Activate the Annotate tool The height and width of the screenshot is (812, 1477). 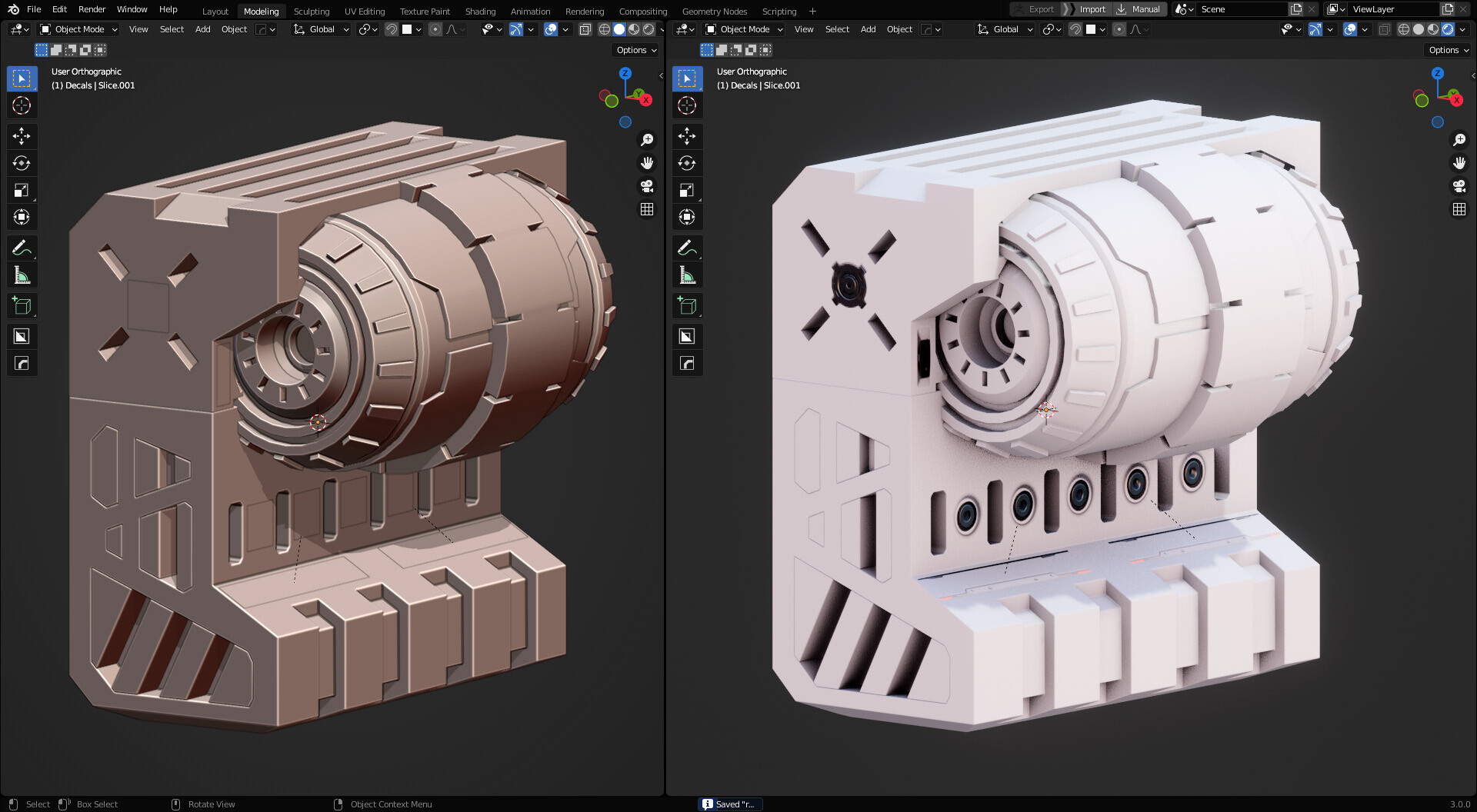[x=22, y=248]
